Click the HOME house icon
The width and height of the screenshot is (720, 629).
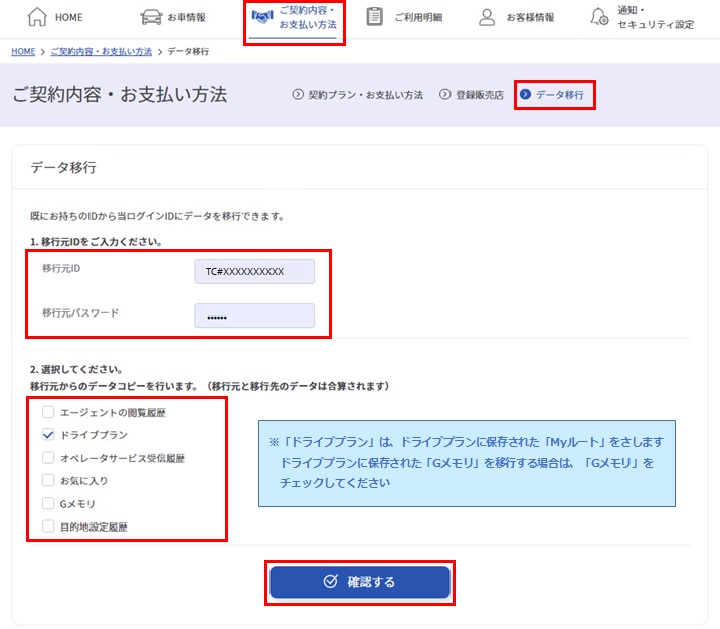coord(37,17)
